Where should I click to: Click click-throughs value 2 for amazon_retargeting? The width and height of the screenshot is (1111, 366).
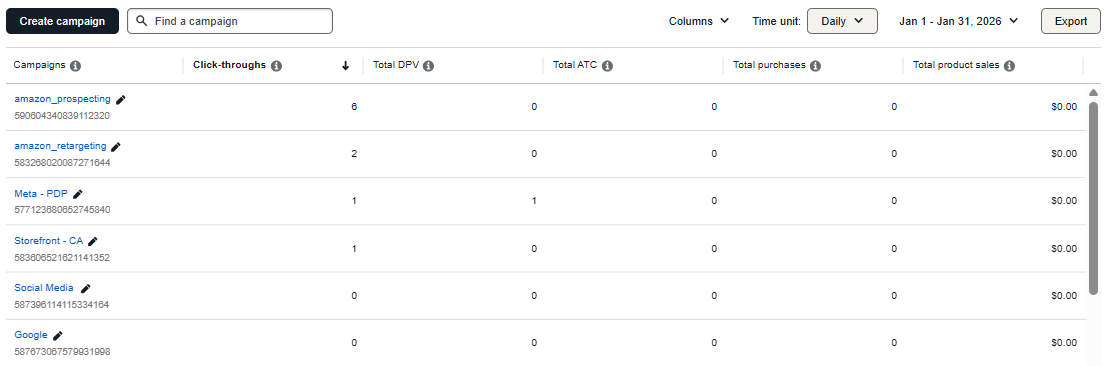(354, 154)
